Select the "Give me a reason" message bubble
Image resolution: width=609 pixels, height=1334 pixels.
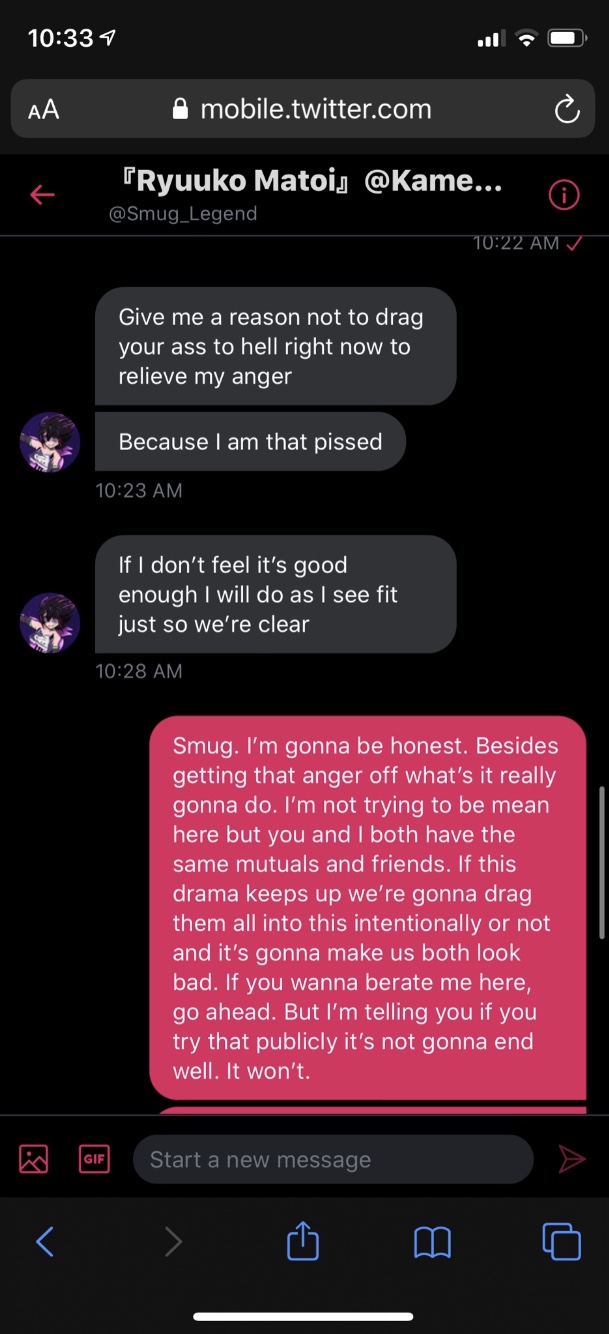point(275,346)
